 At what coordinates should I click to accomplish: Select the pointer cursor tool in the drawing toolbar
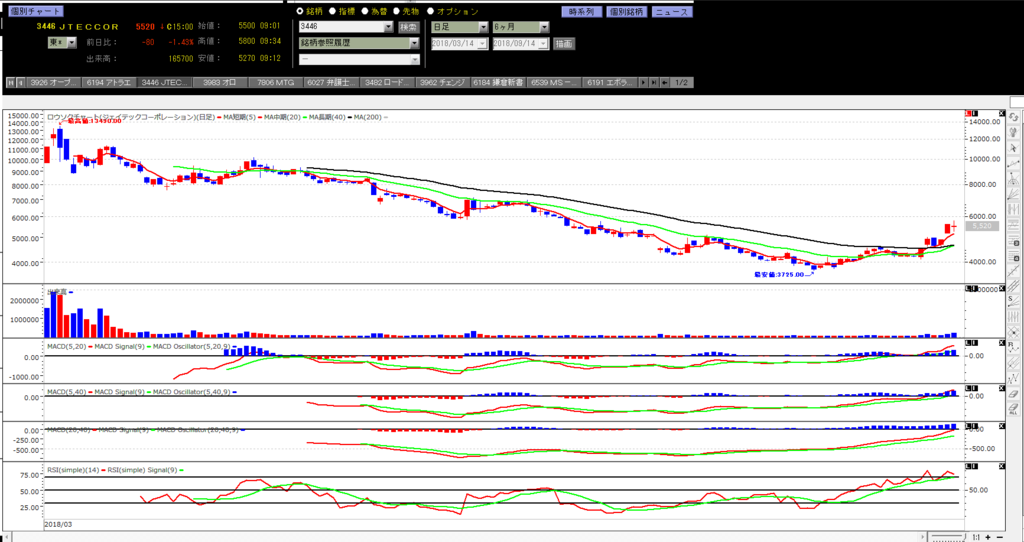tap(1014, 148)
